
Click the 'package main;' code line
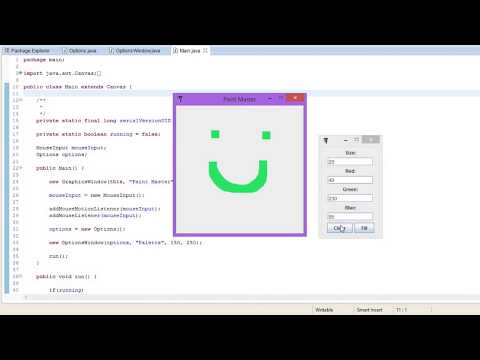pyautogui.click(x=44, y=60)
